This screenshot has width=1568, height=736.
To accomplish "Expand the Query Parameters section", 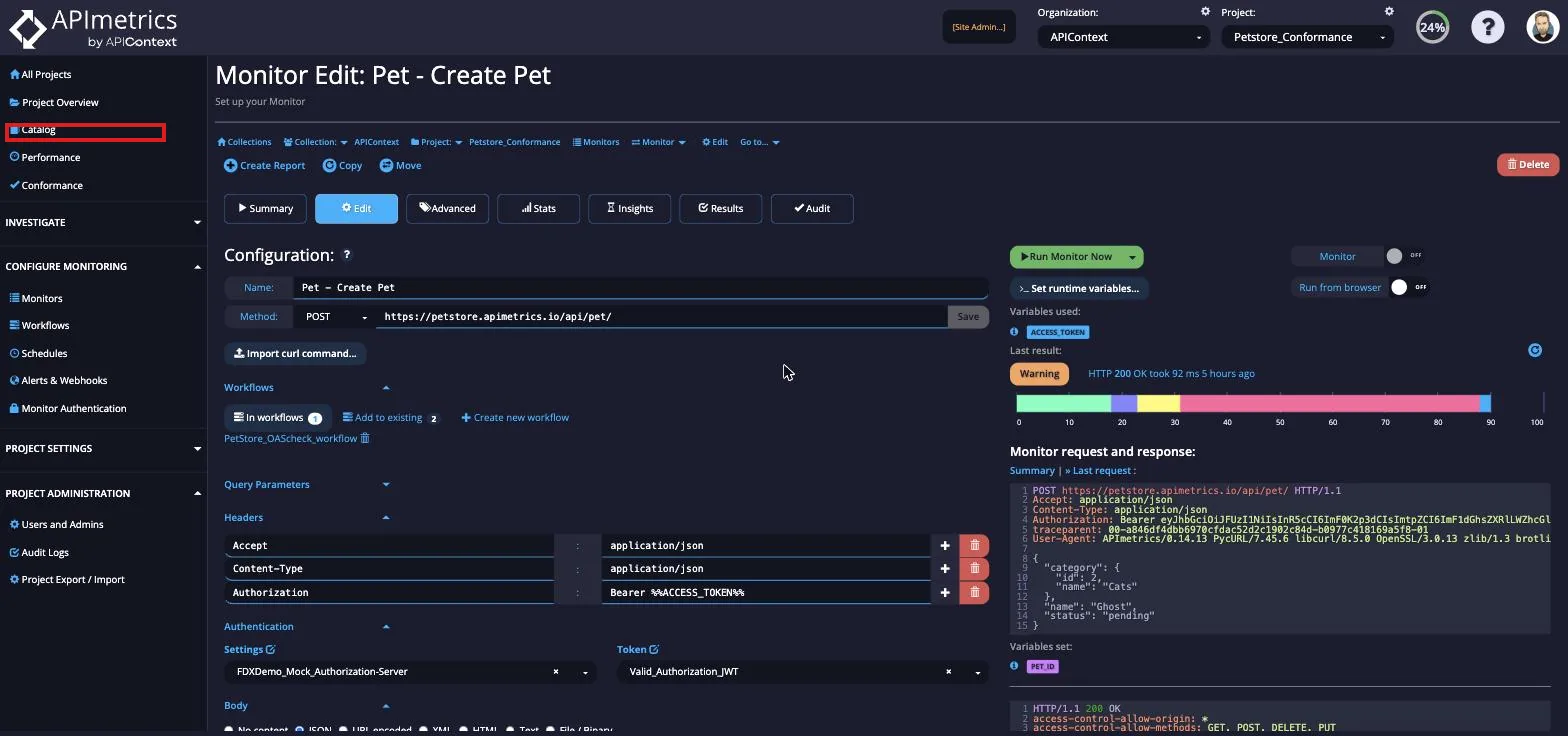I will [307, 484].
